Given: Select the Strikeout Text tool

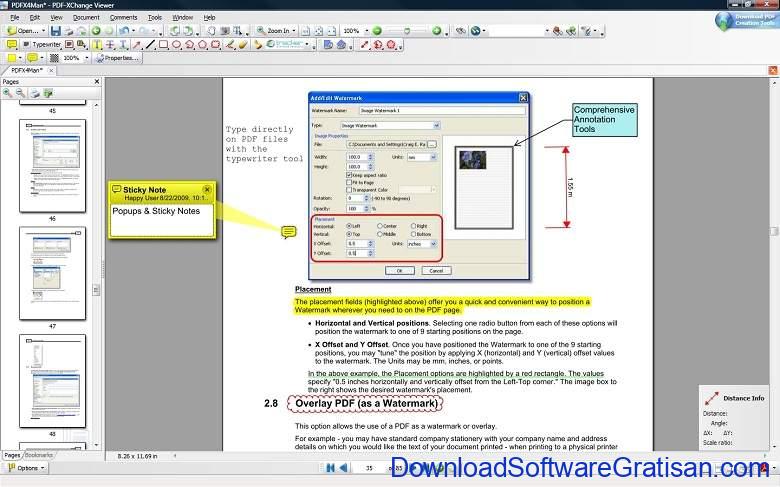Looking at the screenshot, I should [x=110, y=45].
